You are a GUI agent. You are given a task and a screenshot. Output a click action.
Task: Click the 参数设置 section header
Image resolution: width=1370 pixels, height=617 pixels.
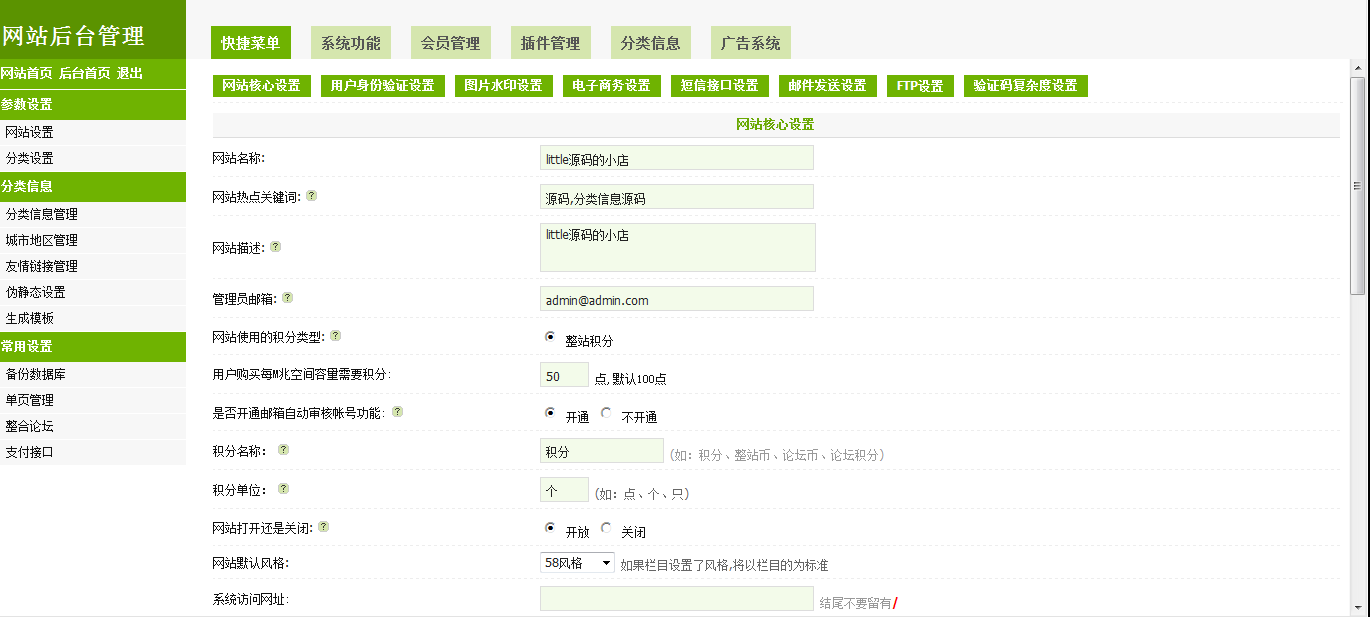tap(93, 104)
